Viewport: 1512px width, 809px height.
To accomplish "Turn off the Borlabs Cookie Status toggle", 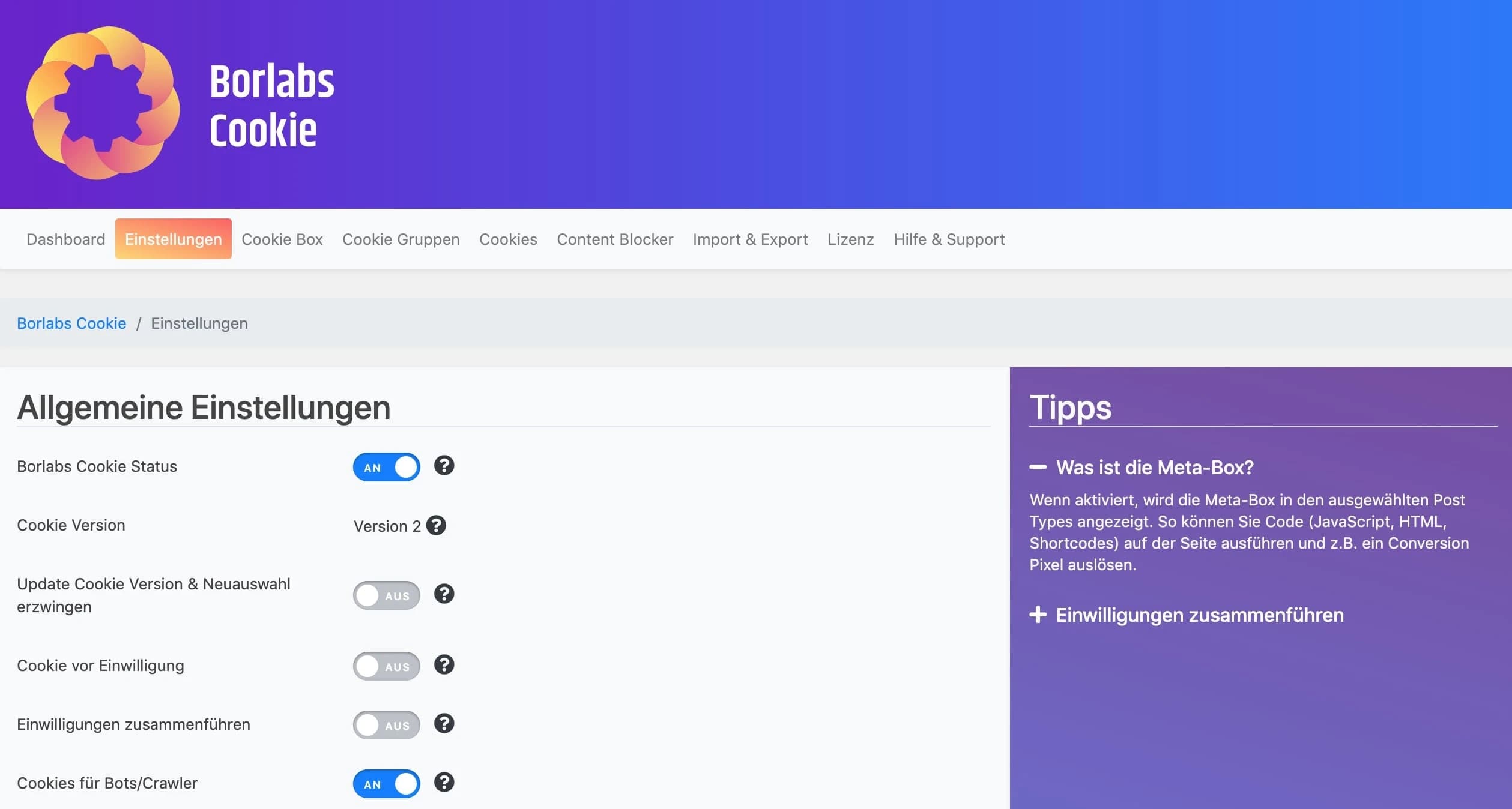I will click(386, 467).
